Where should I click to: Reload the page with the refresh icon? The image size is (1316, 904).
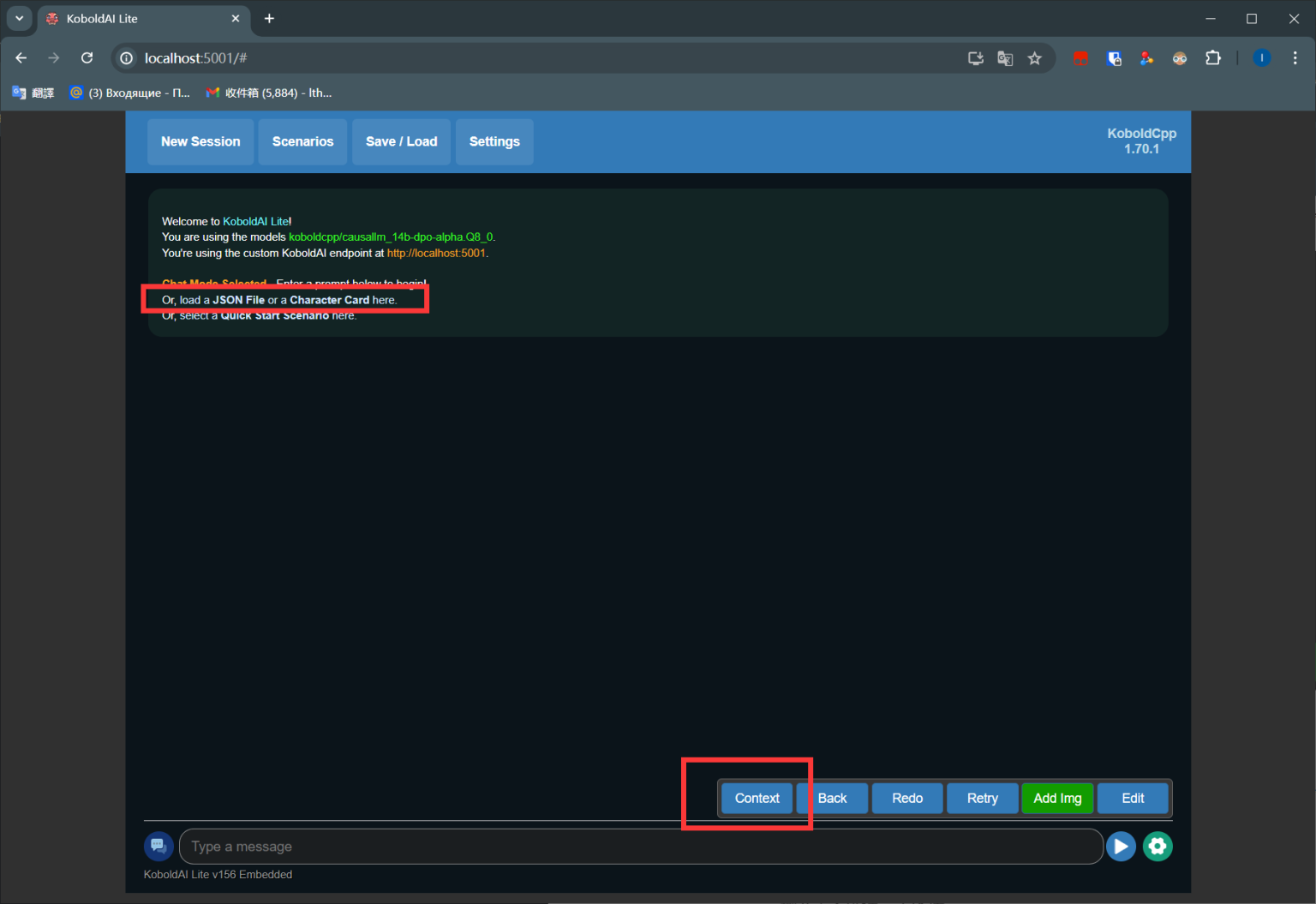tap(87, 58)
